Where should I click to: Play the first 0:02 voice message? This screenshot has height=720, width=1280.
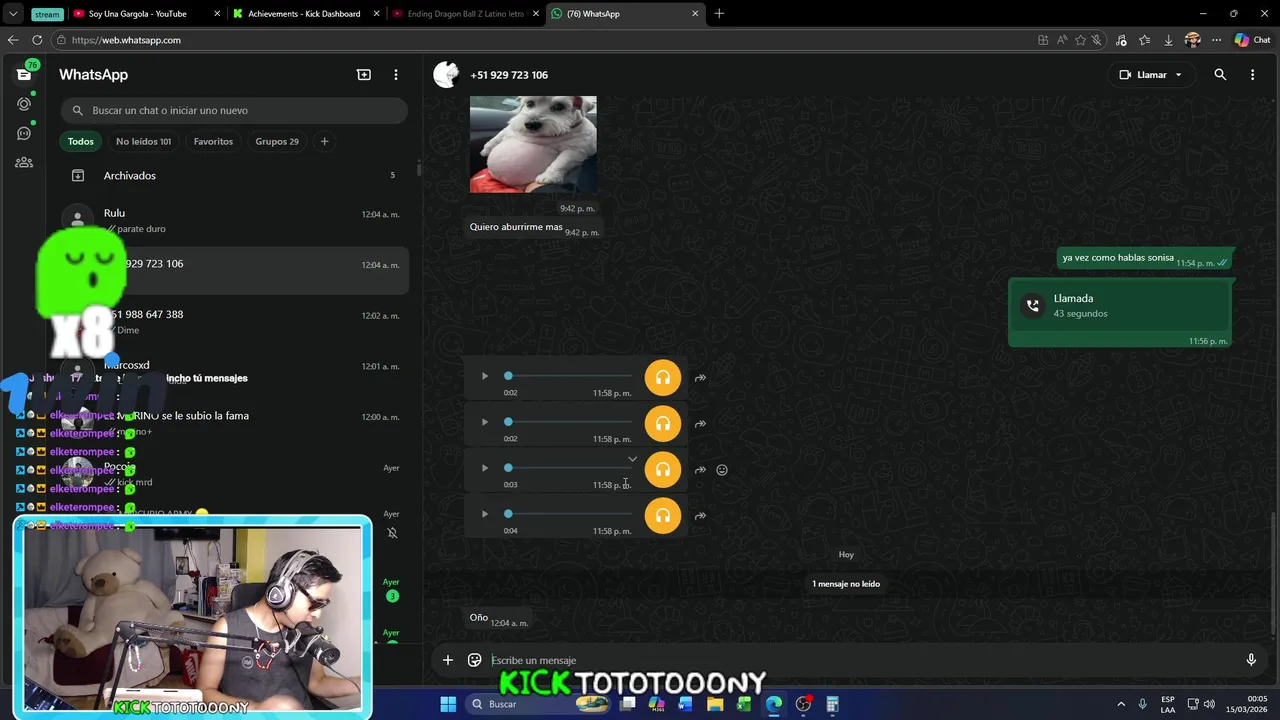tap(485, 376)
